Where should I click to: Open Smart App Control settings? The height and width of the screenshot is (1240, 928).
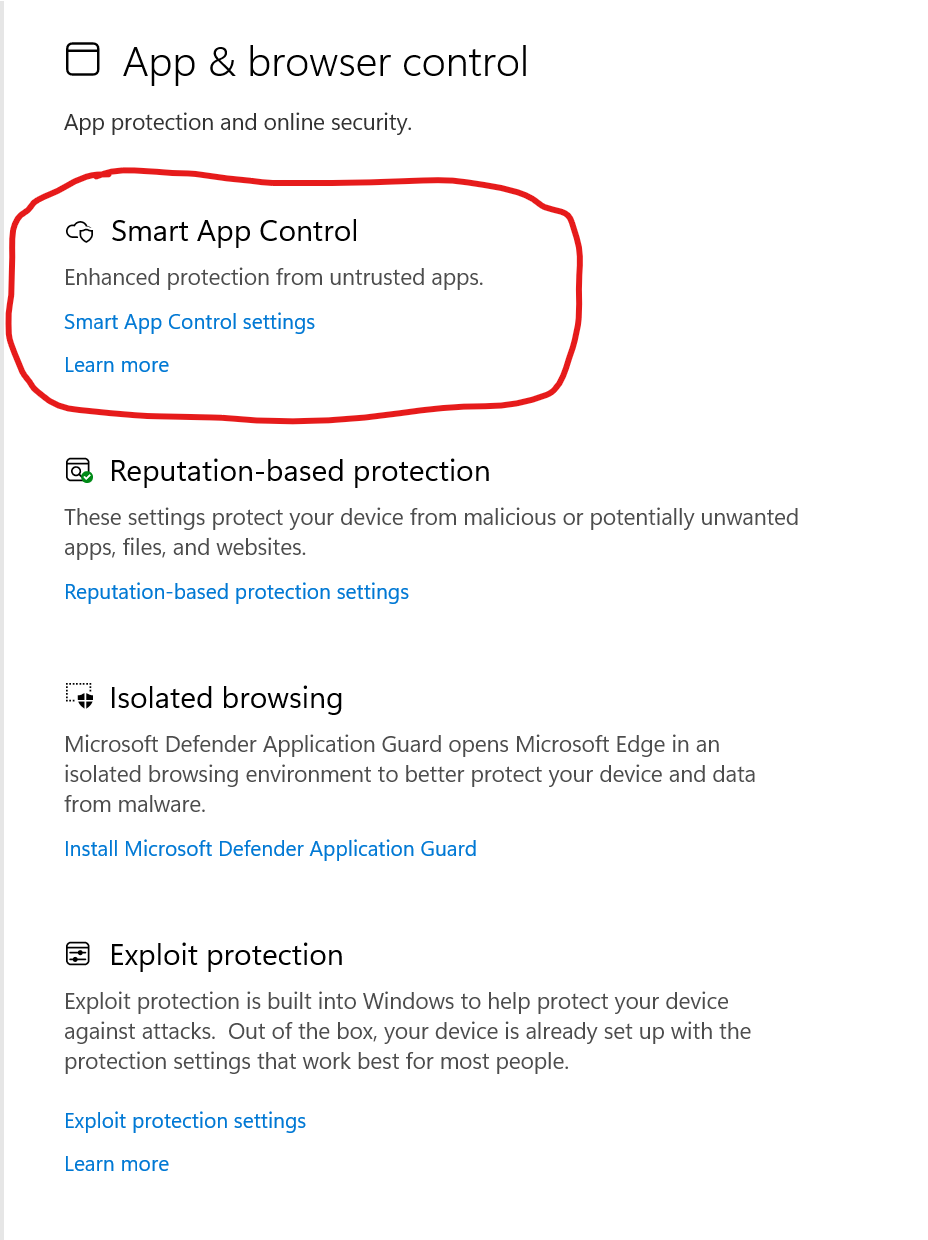tap(189, 322)
